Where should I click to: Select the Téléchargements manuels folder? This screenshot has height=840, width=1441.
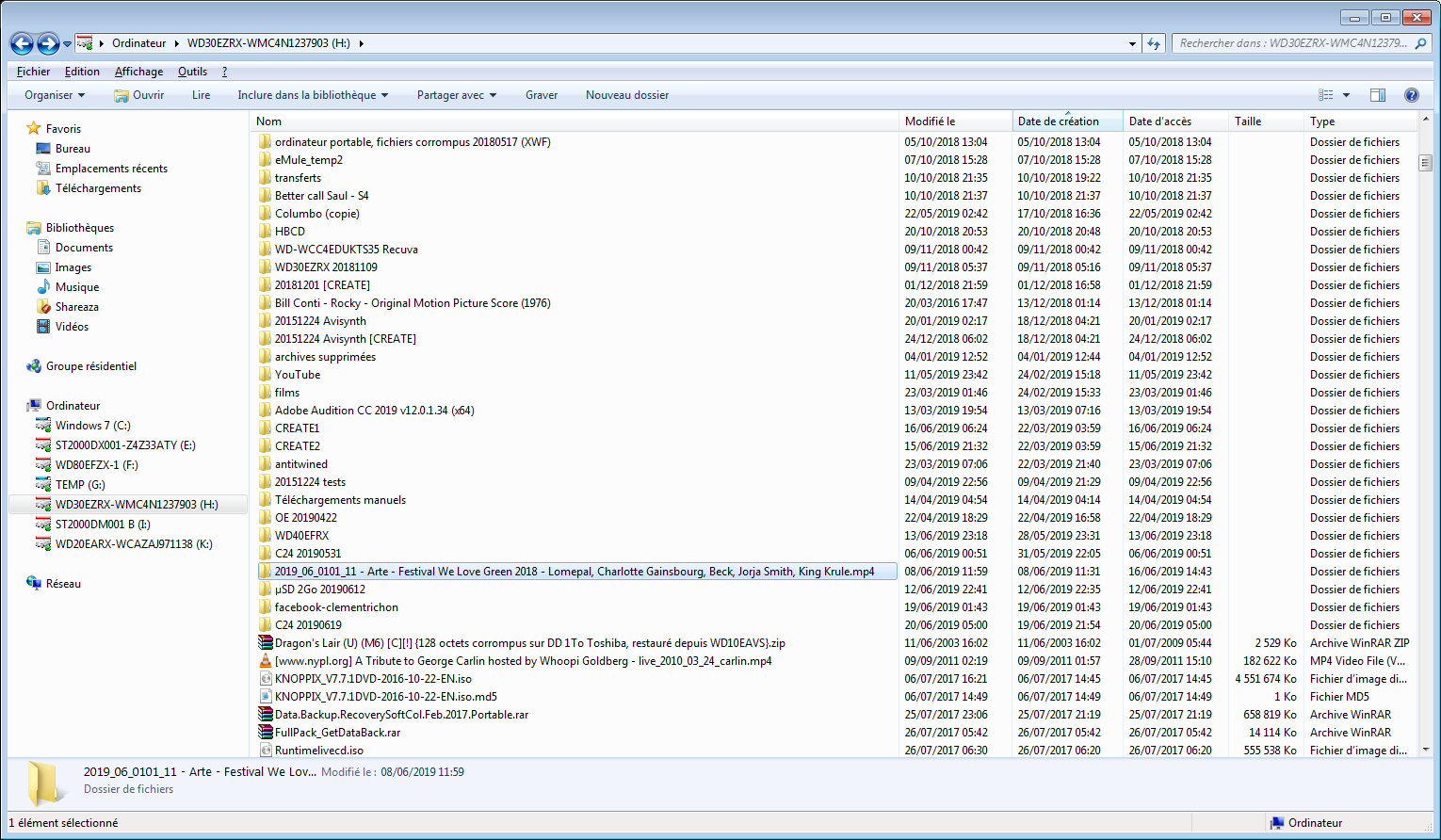coord(341,500)
